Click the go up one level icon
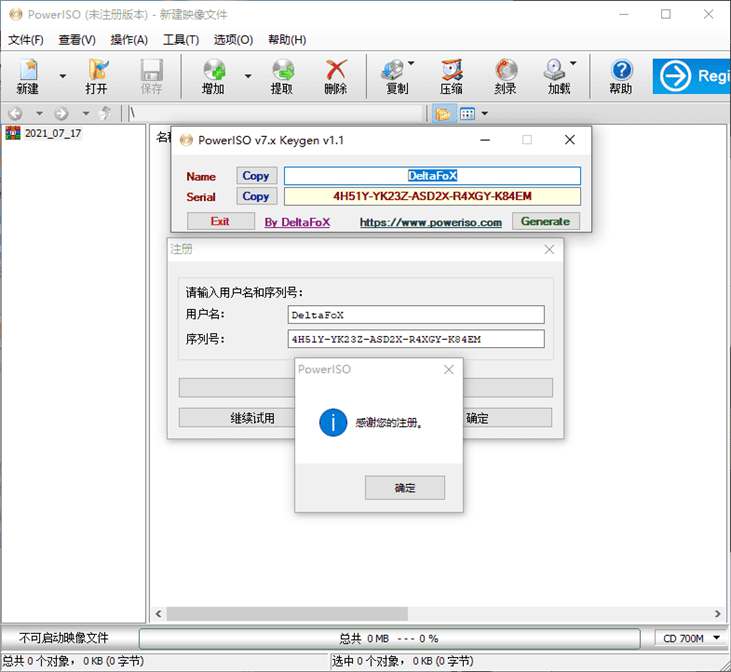The height and width of the screenshot is (672, 731). (x=106, y=113)
